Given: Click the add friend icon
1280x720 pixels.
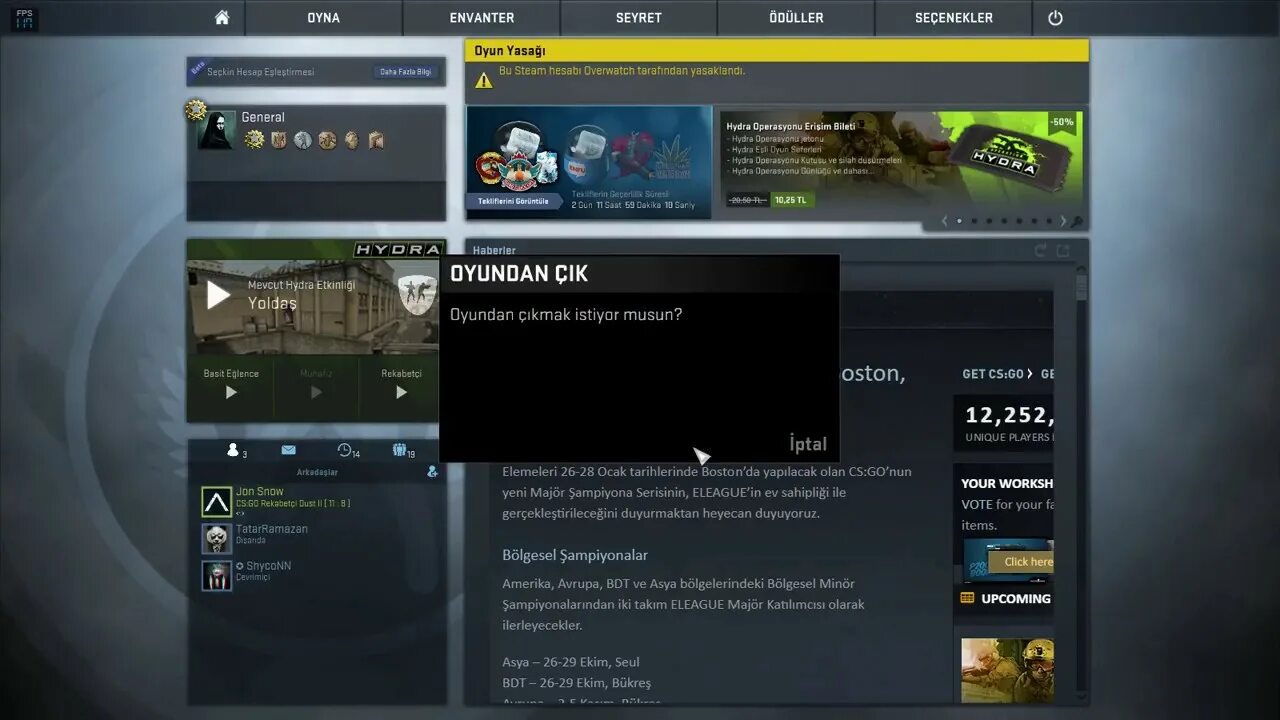Looking at the screenshot, I should pos(432,471).
